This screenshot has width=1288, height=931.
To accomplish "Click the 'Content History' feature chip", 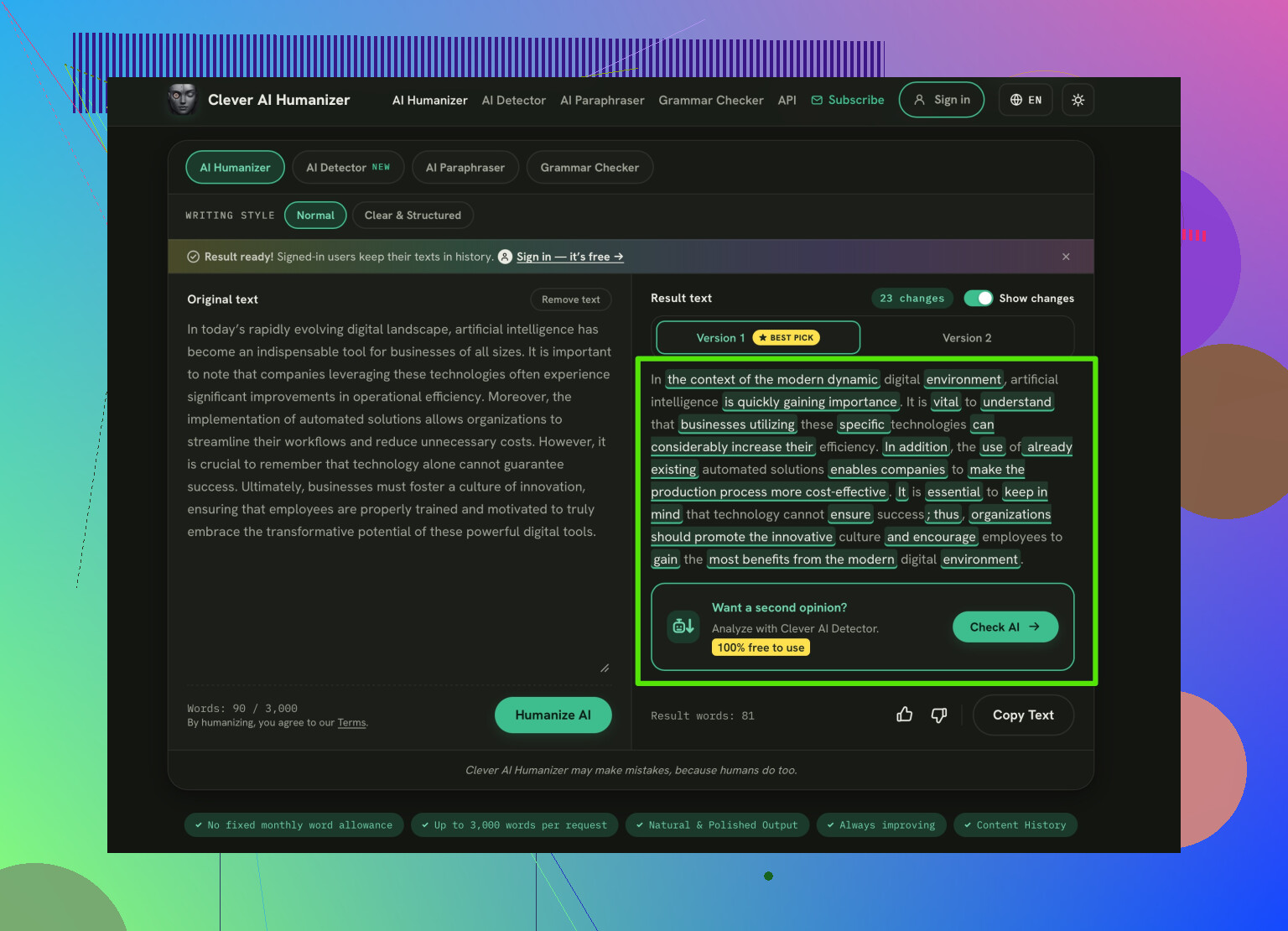I will tap(1015, 825).
